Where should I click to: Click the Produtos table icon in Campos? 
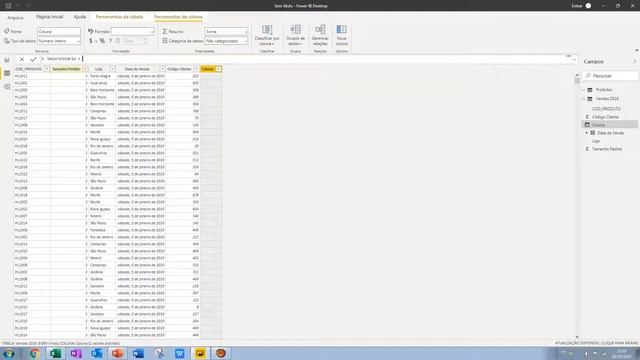(x=590, y=89)
